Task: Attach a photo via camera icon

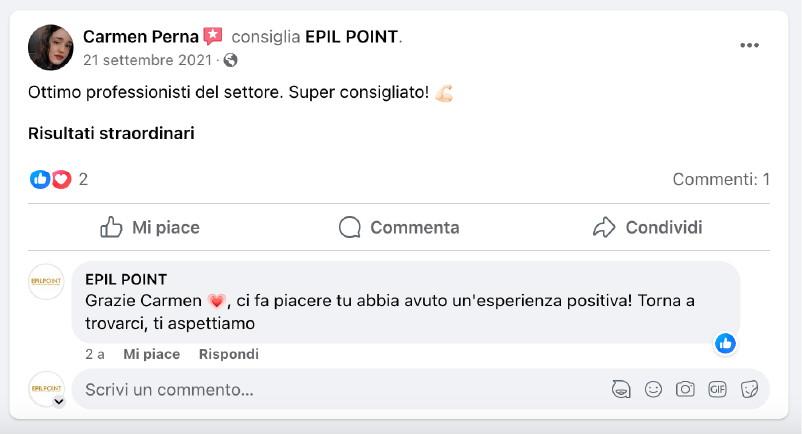Action: (685, 389)
